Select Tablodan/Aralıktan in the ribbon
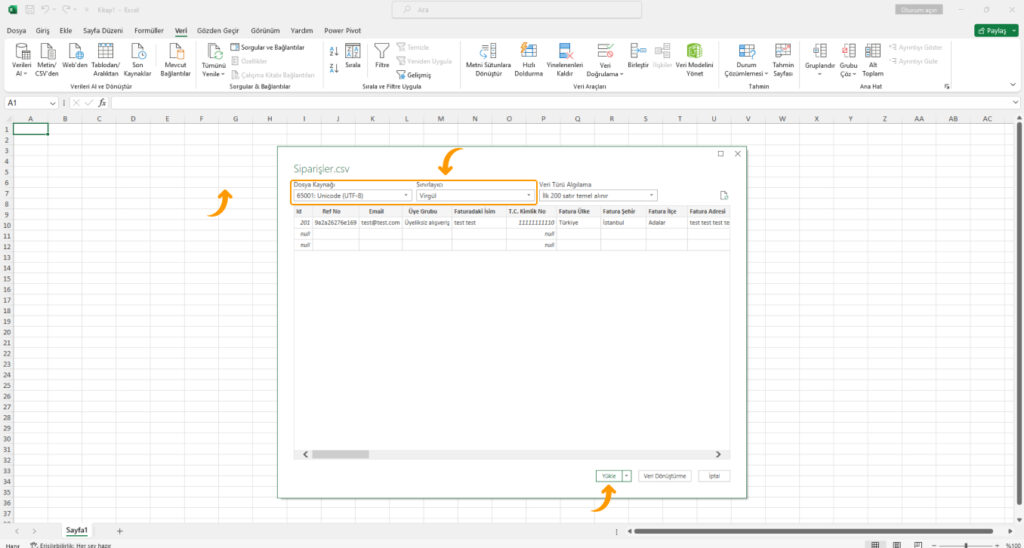The height and width of the screenshot is (548, 1024). point(105,60)
